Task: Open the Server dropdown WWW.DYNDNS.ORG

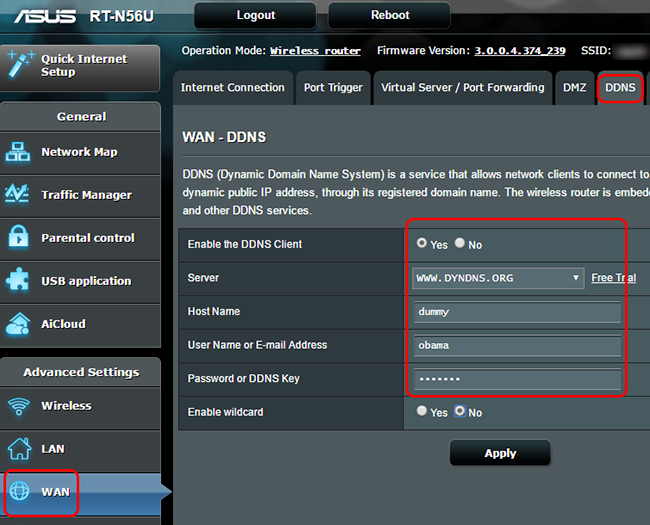Action: point(498,278)
